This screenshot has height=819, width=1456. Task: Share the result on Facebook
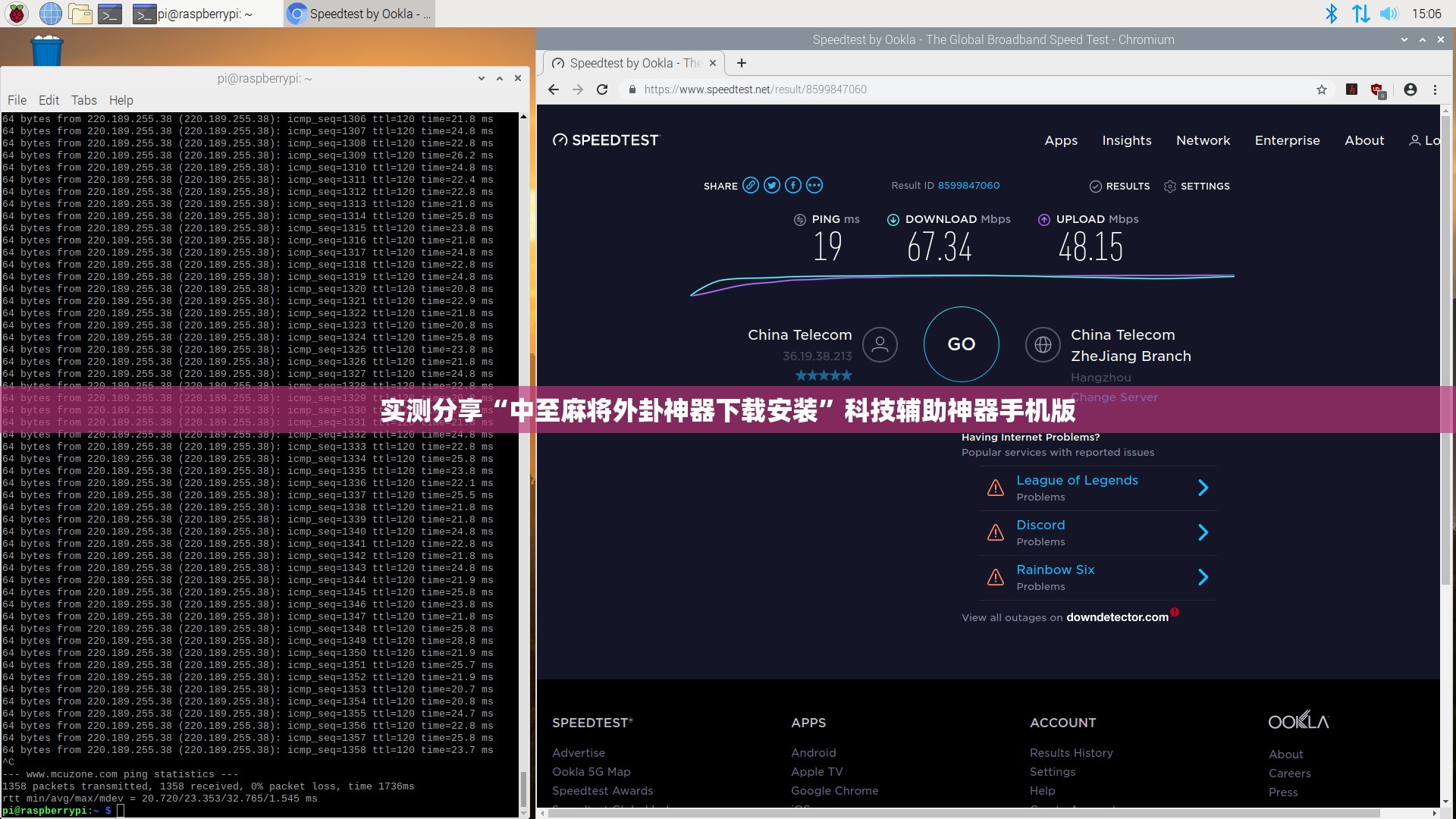pyautogui.click(x=793, y=185)
